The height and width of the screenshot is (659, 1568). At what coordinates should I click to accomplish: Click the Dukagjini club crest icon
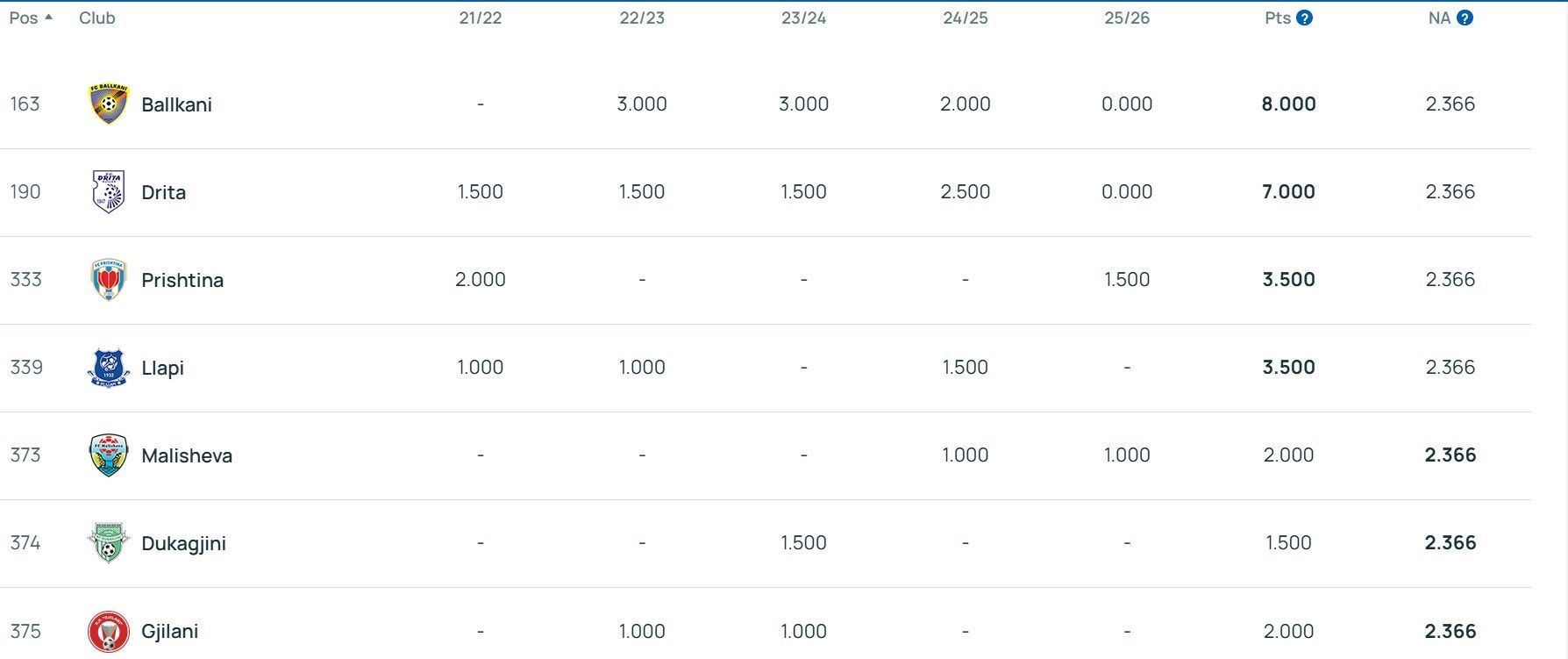point(109,543)
